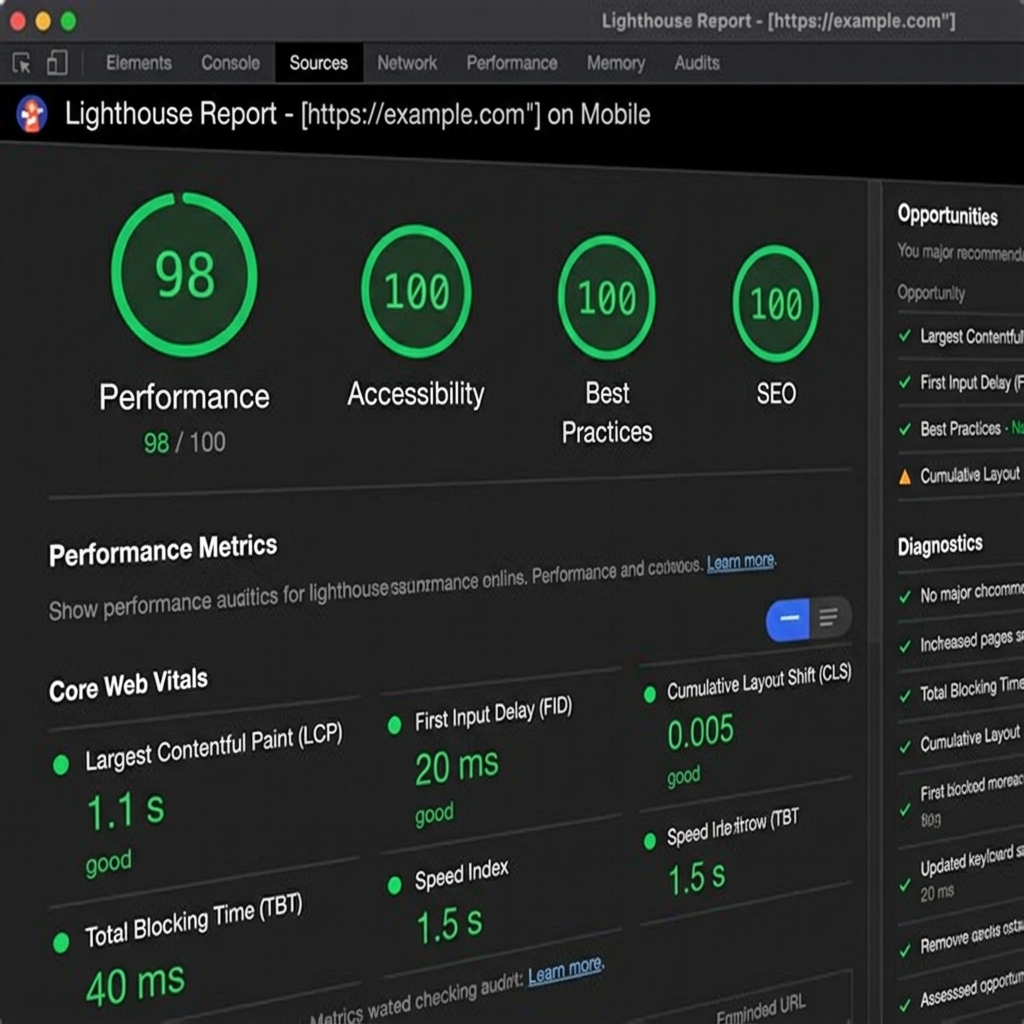This screenshot has width=1024, height=1024.
Task: Click checkmark beside Increased pages diagnostic
Action: [904, 647]
